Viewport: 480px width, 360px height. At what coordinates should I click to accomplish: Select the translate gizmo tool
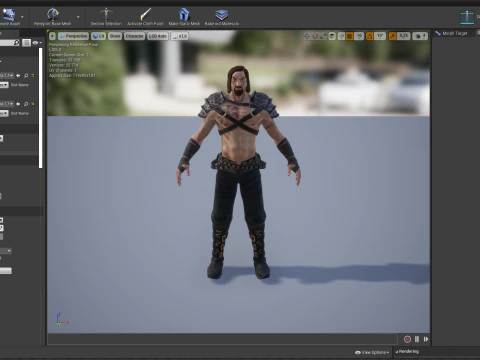[x=307, y=36]
